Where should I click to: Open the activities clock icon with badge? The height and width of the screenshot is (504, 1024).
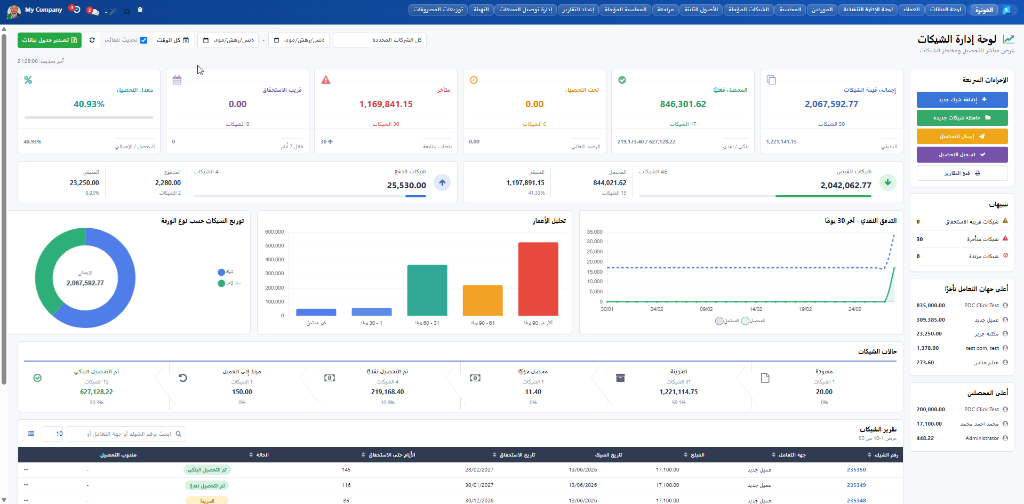point(76,10)
